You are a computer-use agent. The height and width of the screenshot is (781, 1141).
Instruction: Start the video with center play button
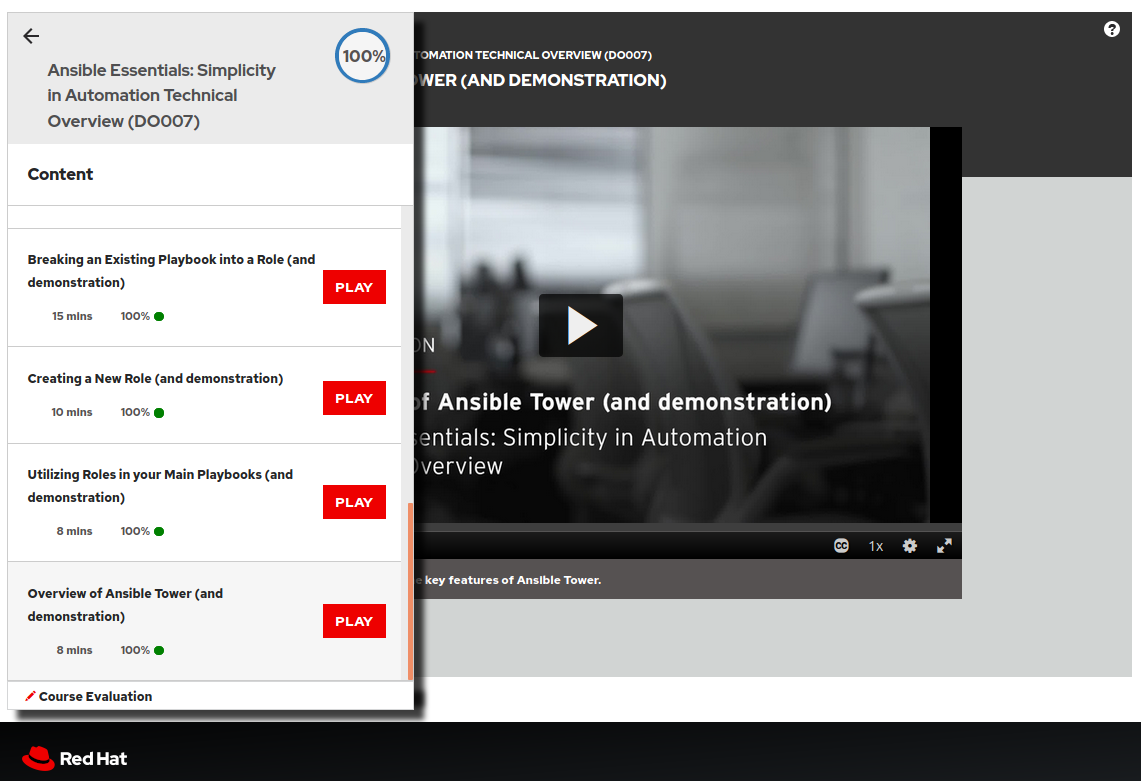pos(581,325)
